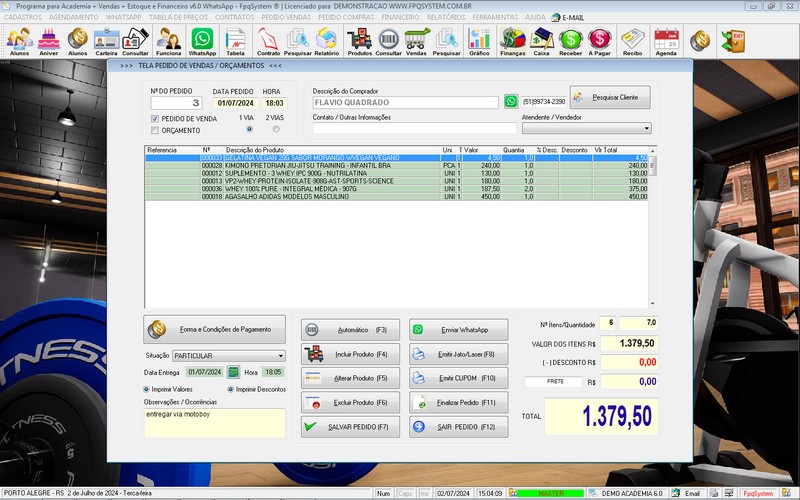This screenshot has width=800, height=500.
Task: Open the Produtos toolbar icon
Action: click(x=359, y=40)
